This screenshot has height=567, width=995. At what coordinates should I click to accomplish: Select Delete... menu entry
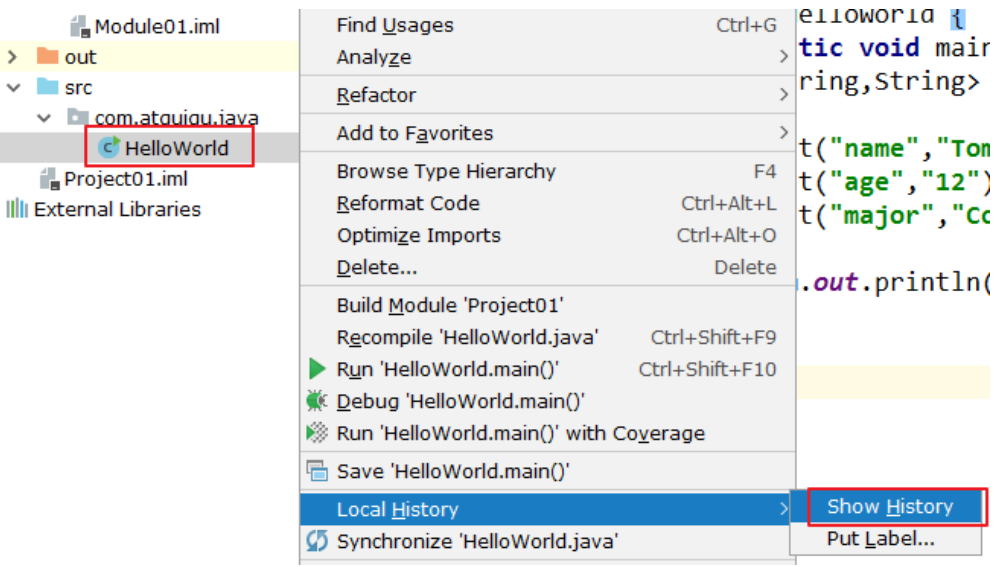(548, 267)
